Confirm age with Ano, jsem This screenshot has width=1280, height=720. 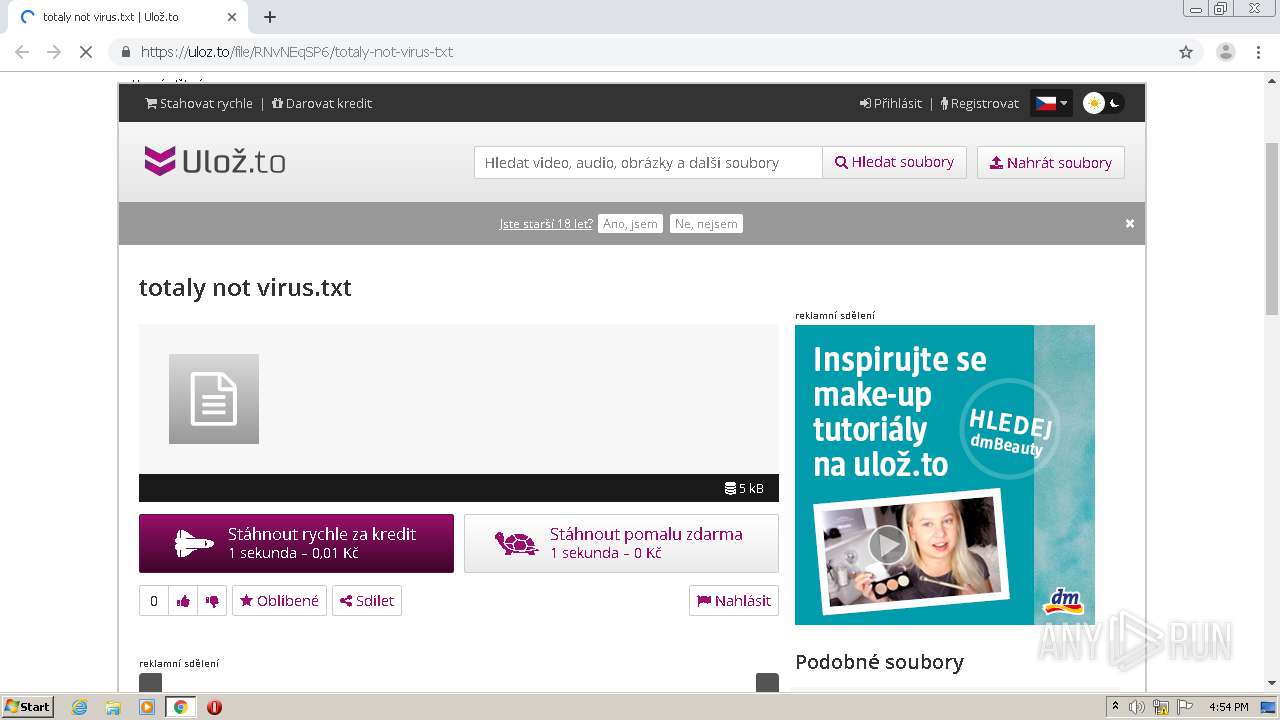(630, 224)
